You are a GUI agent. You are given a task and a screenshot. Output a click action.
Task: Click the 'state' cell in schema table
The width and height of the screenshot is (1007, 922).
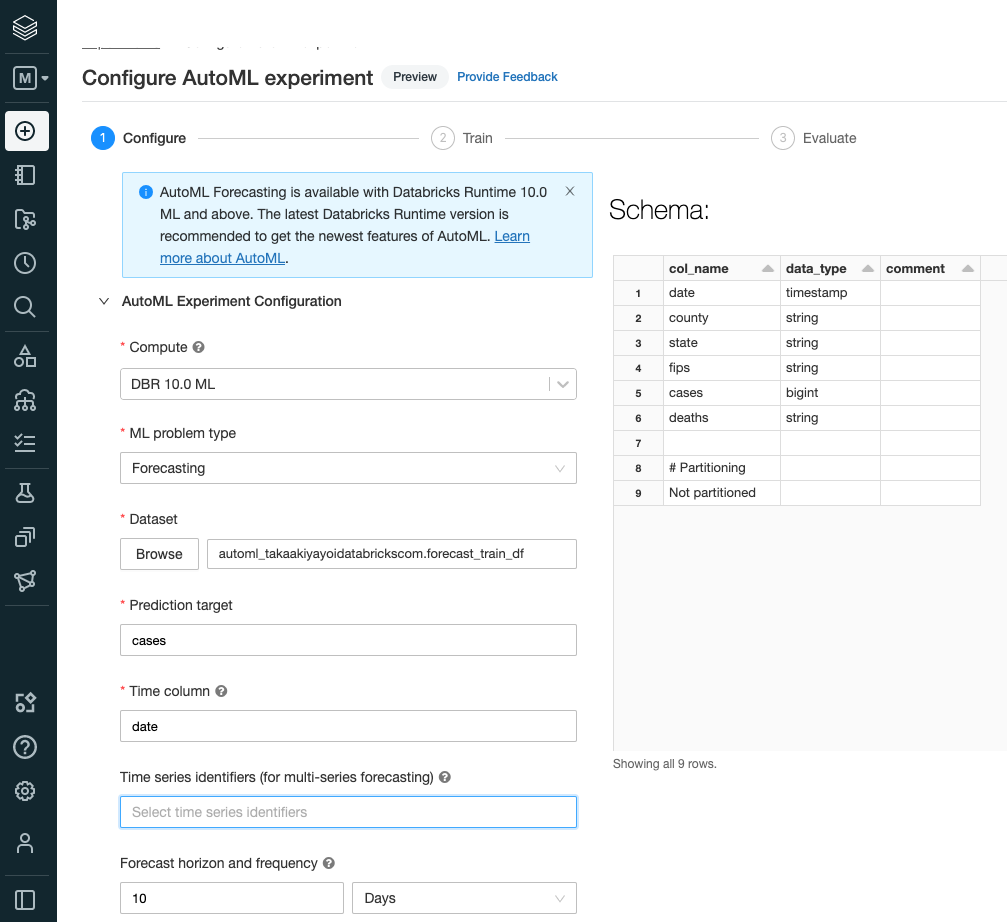(x=721, y=343)
